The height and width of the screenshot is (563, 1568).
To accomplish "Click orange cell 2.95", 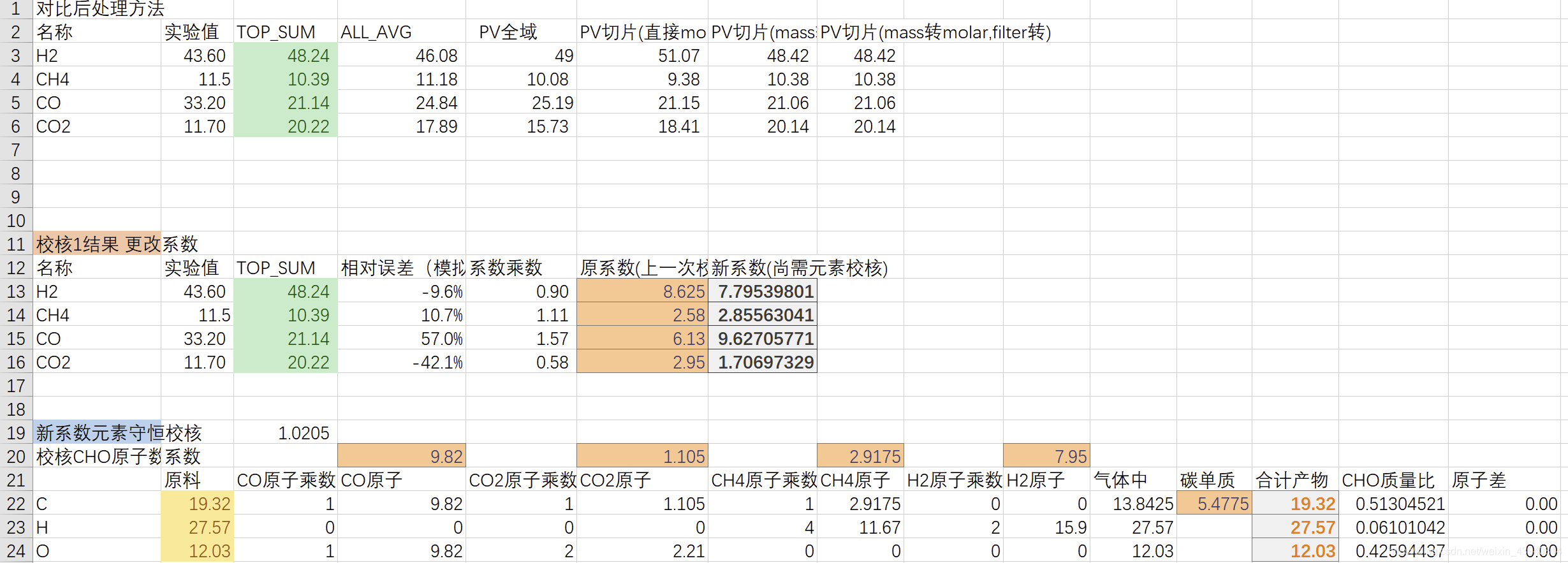I will click(642, 362).
